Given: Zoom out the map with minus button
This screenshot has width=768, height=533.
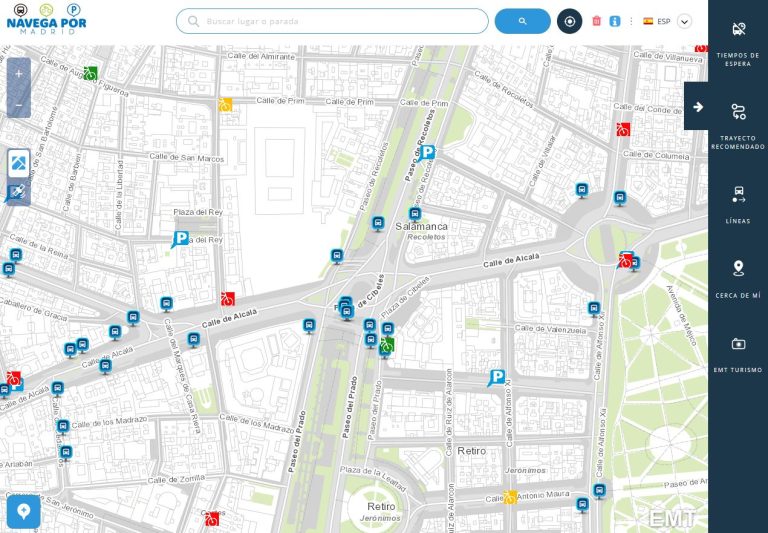Looking at the screenshot, I should point(19,104).
